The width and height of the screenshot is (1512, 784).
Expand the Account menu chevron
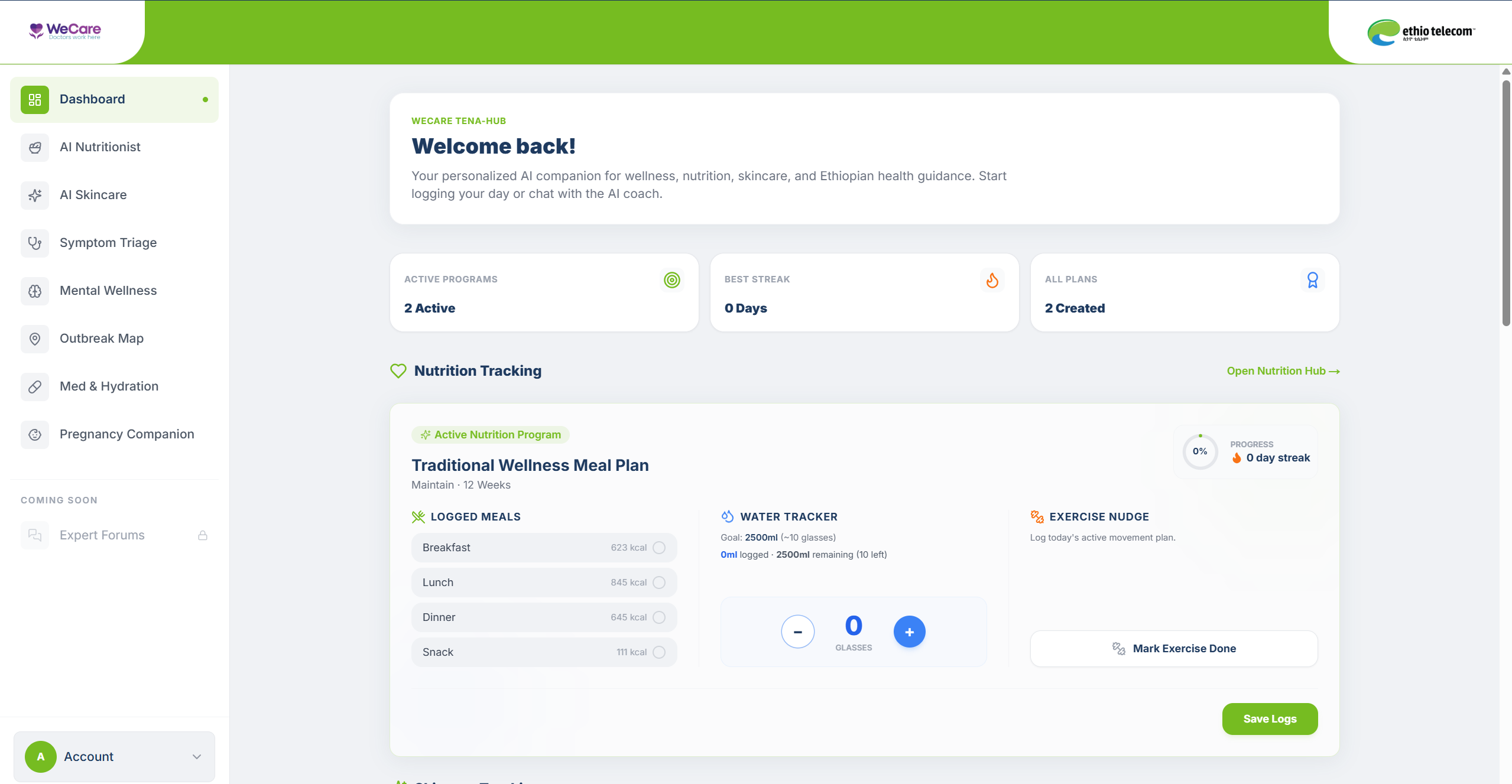(197, 757)
